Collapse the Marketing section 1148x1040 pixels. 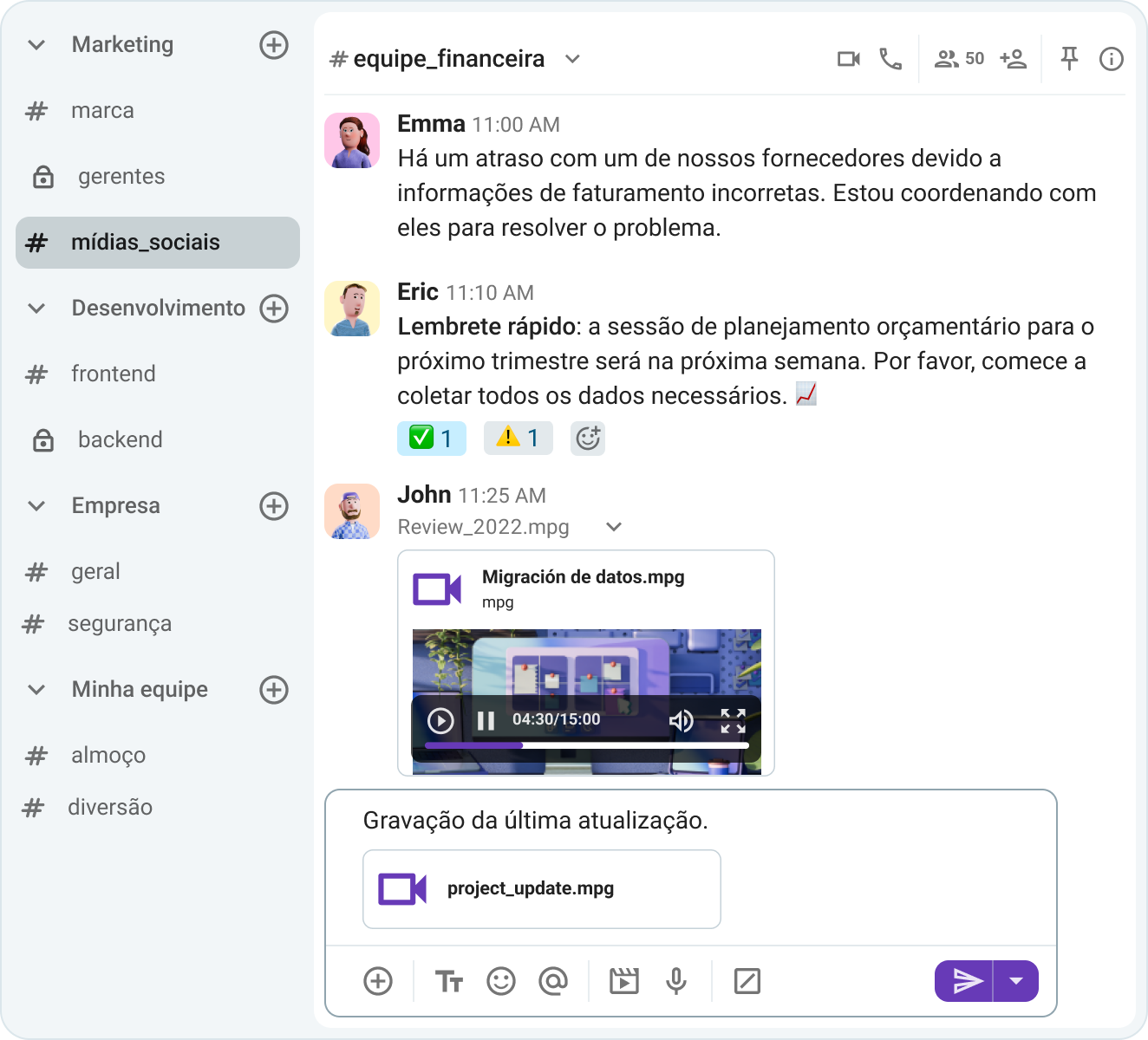[36, 45]
